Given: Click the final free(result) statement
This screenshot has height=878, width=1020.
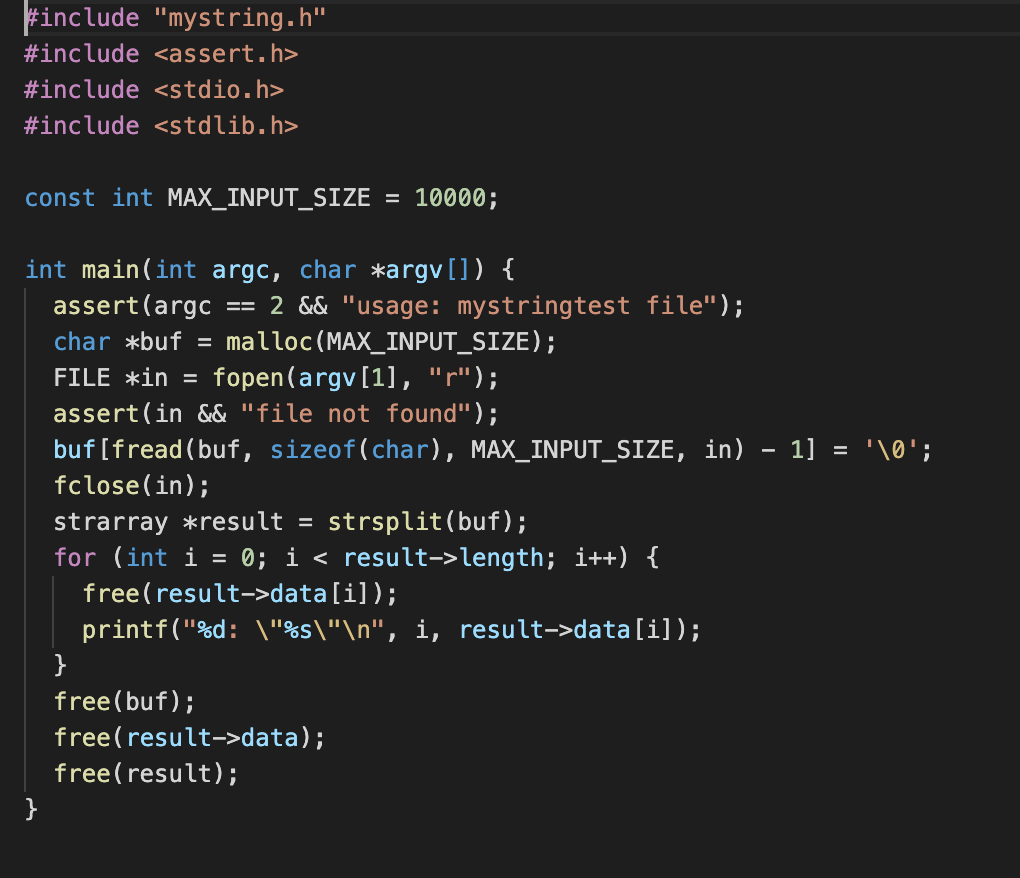Looking at the screenshot, I should [147, 773].
